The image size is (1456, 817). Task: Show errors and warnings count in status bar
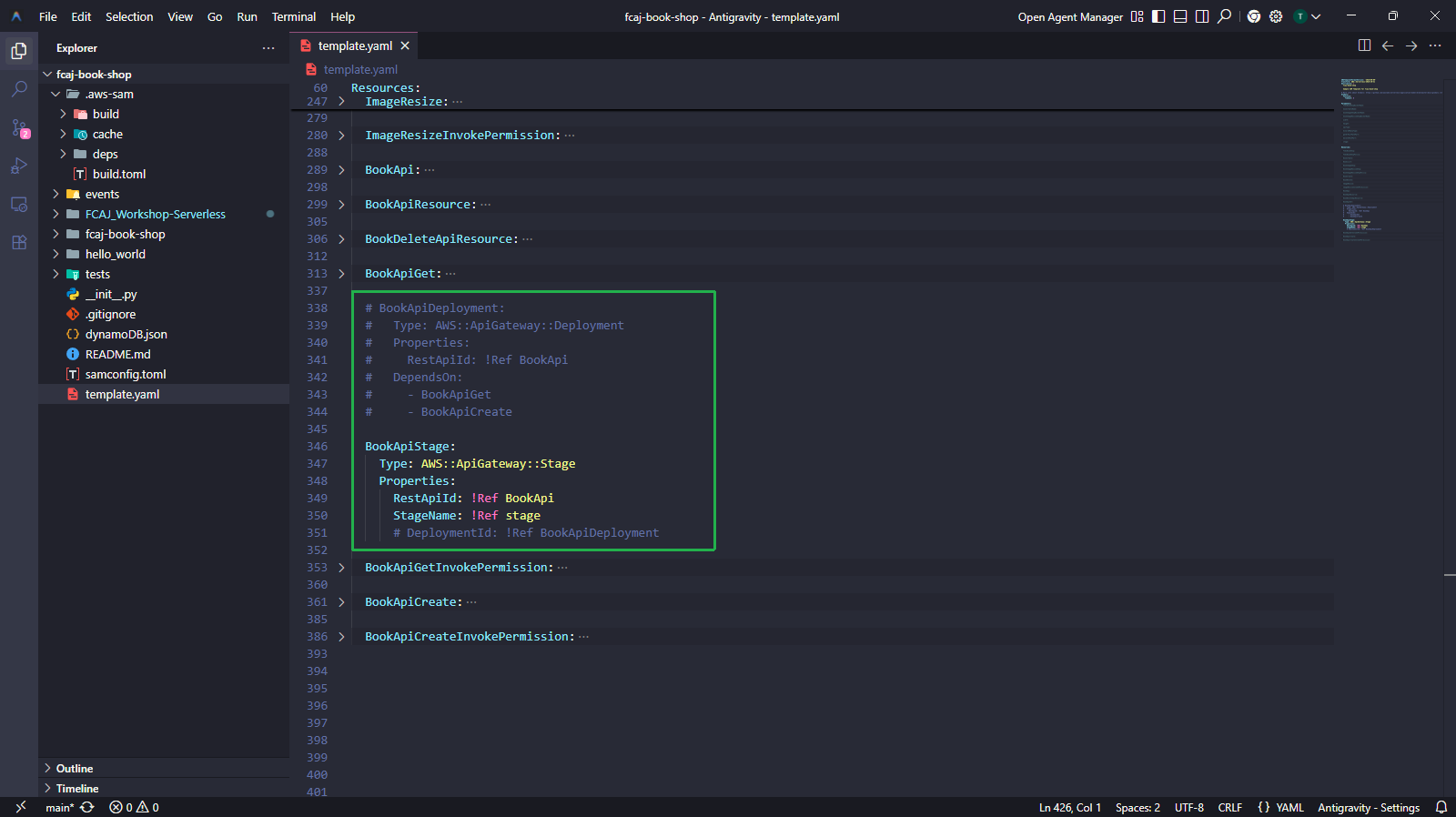click(x=134, y=807)
